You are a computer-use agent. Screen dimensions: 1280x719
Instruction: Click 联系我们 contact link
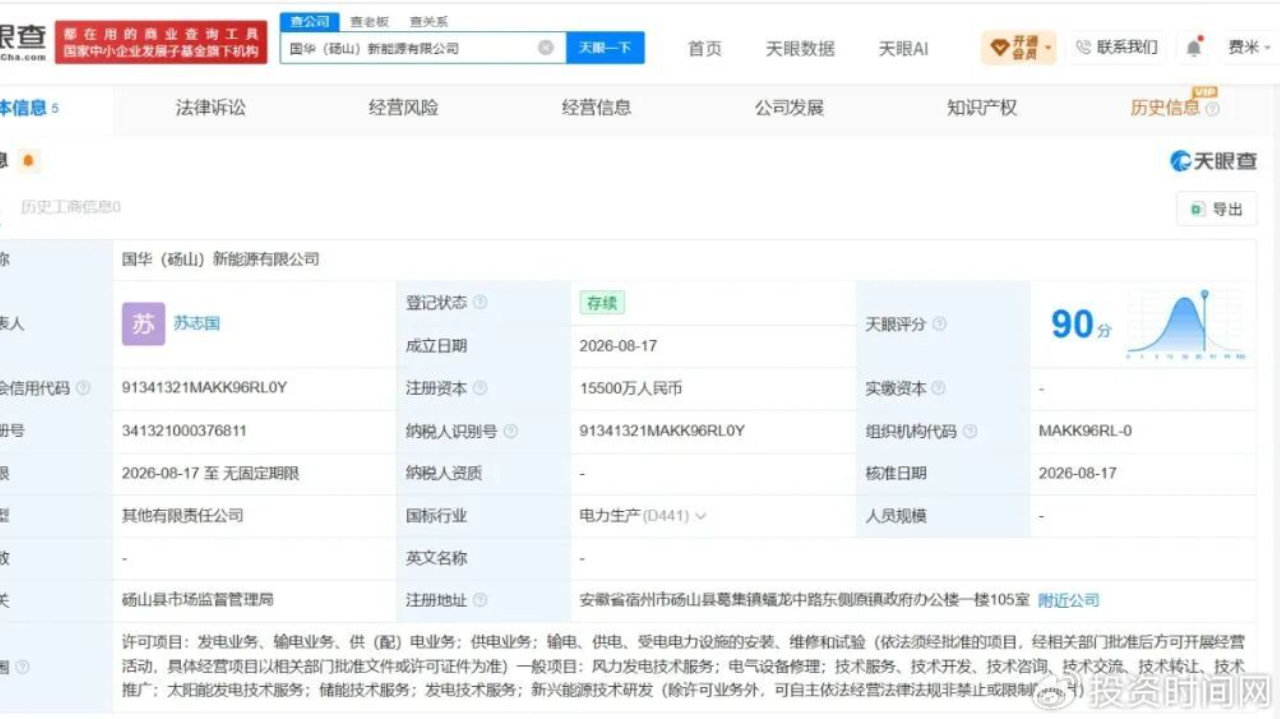click(x=1117, y=47)
